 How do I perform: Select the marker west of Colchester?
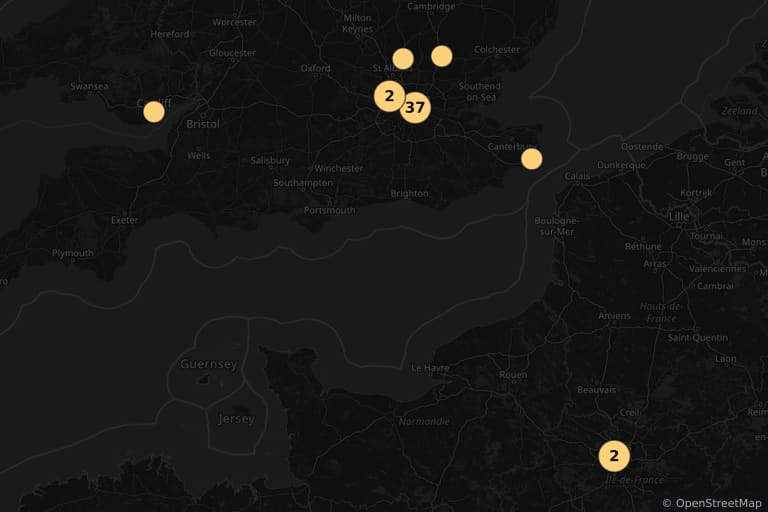pyautogui.click(x=441, y=56)
